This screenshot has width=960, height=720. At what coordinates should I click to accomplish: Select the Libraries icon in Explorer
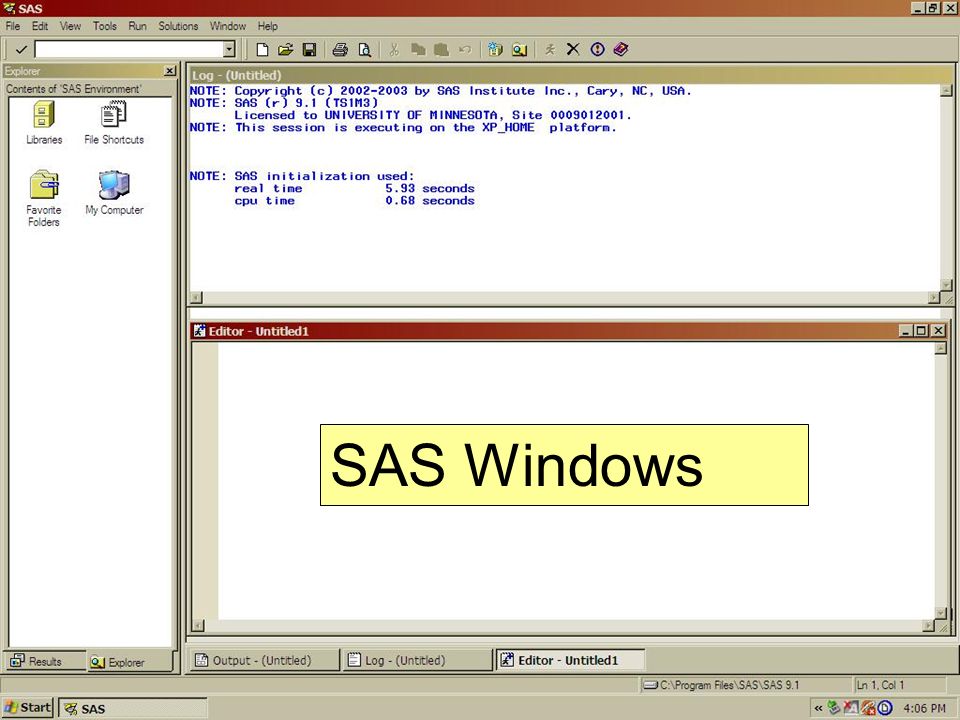click(43, 123)
